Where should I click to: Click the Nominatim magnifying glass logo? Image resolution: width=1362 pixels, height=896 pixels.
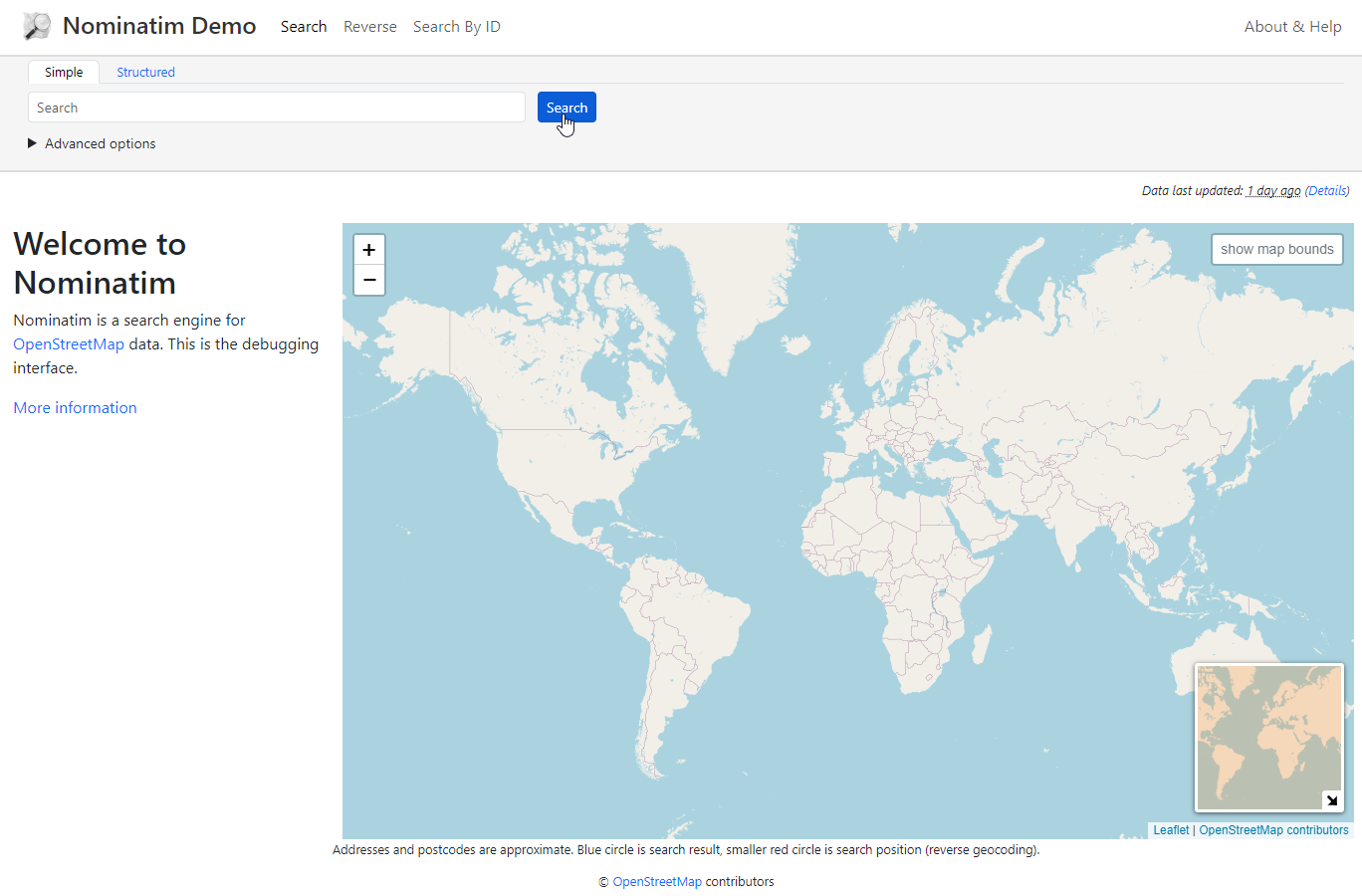(36, 26)
